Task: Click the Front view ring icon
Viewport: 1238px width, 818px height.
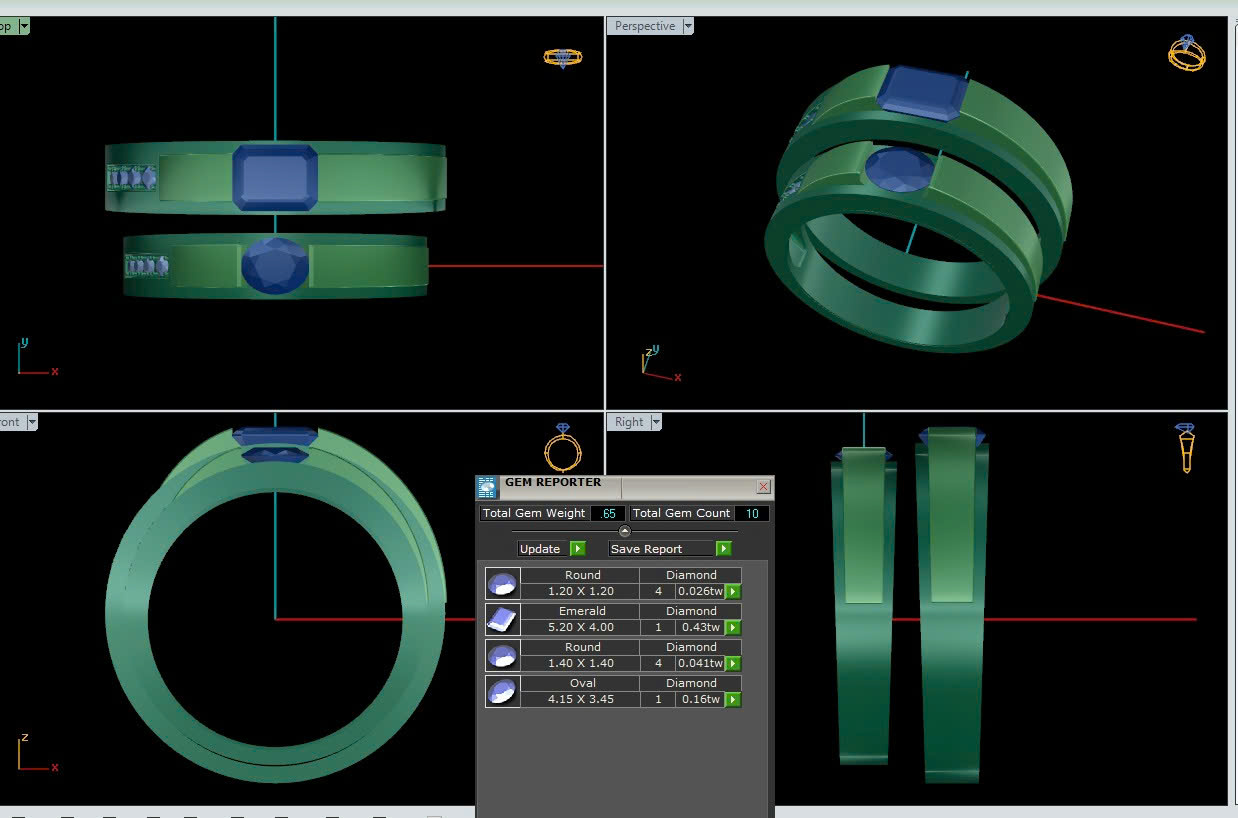Action: (x=563, y=447)
